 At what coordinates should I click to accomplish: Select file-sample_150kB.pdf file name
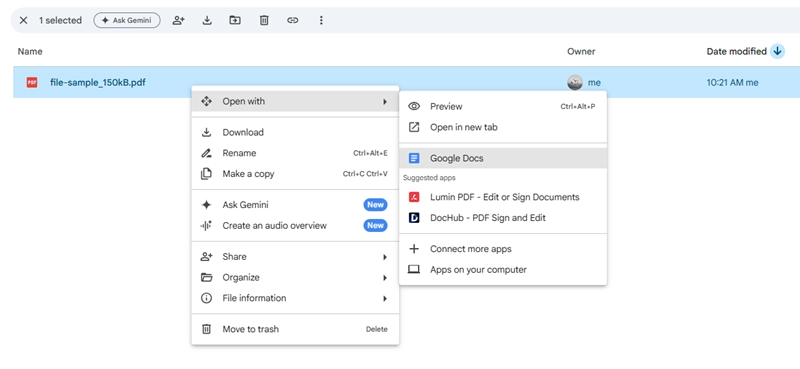97,82
